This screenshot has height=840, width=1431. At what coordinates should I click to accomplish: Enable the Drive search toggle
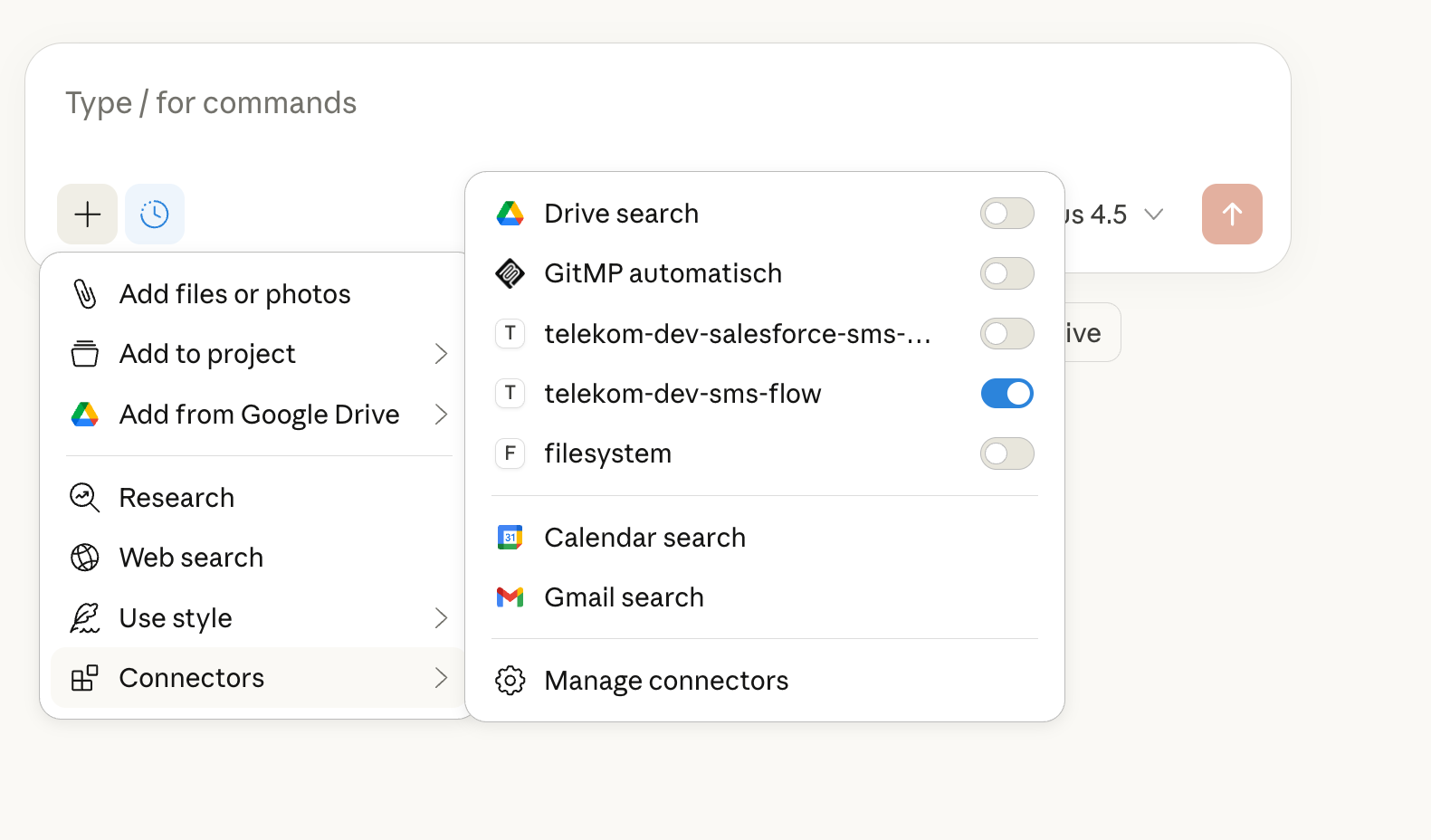coord(1006,214)
